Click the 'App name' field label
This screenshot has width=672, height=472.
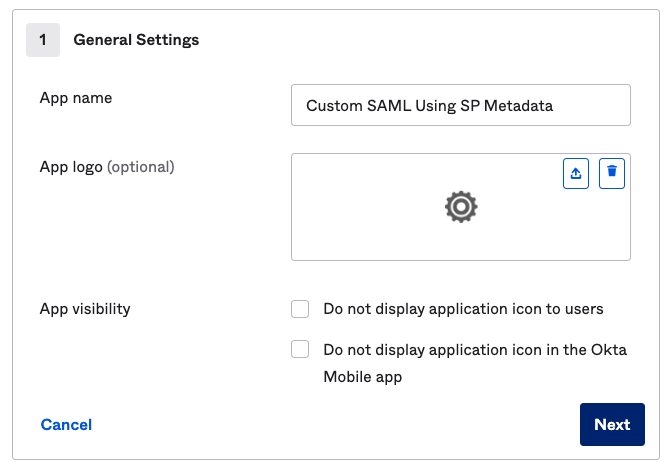pos(76,98)
